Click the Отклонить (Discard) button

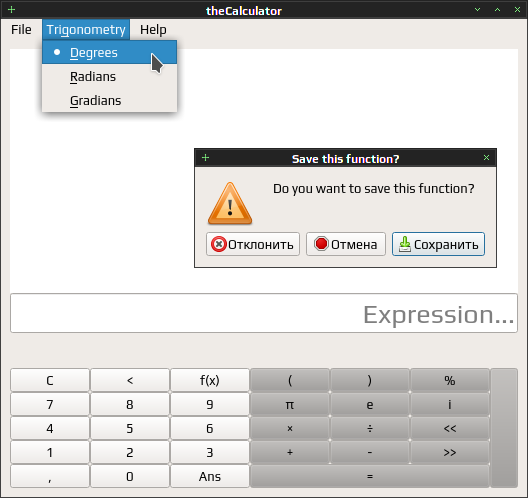[x=253, y=244]
